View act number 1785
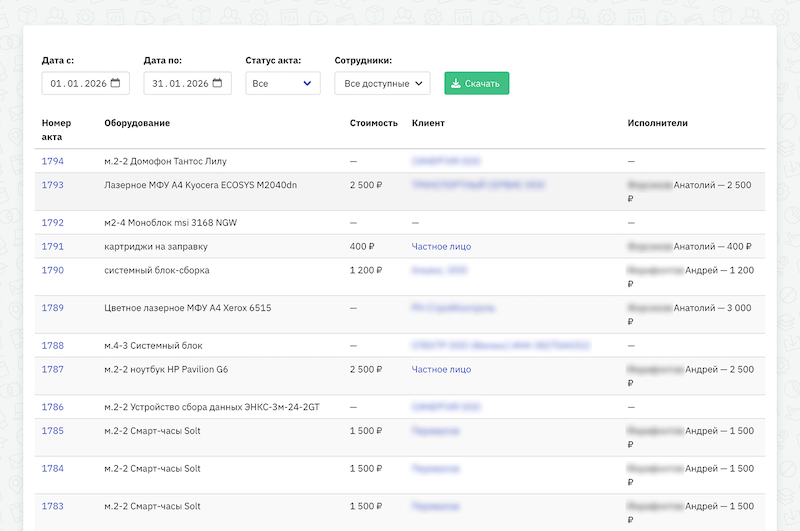The width and height of the screenshot is (800, 531). pyautogui.click(x=52, y=431)
